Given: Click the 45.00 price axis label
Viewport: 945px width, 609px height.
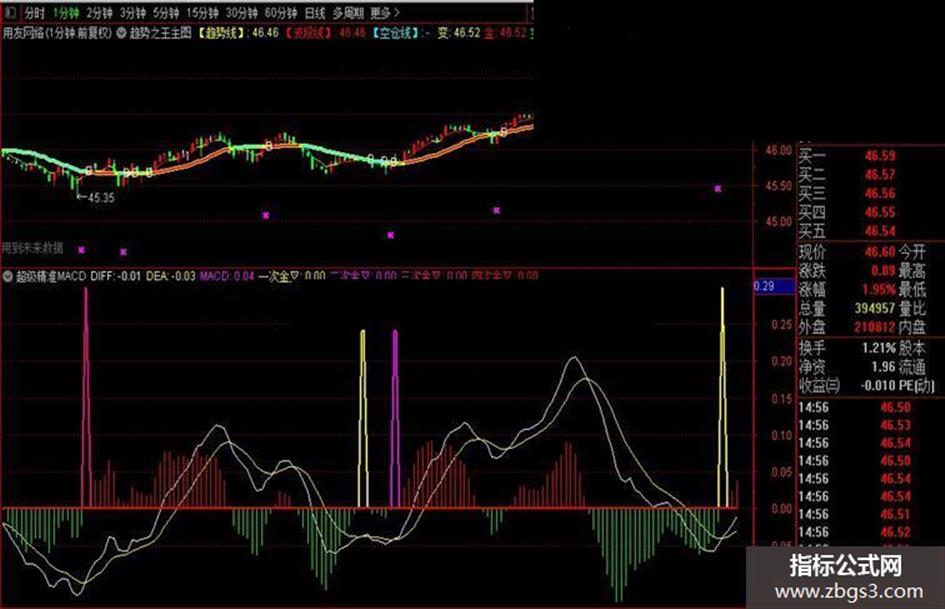Looking at the screenshot, I should point(779,222).
